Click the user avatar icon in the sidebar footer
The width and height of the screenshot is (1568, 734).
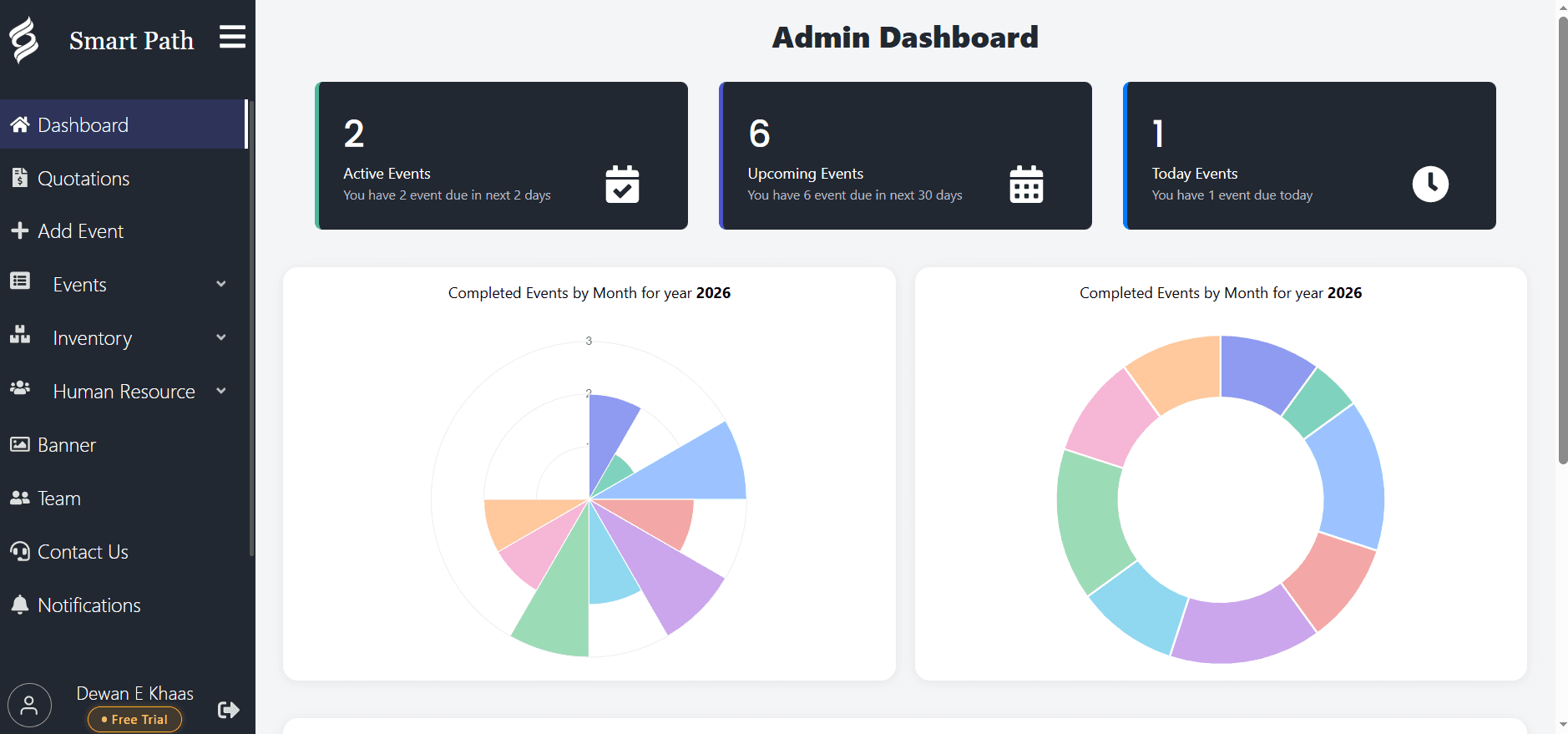[29, 706]
